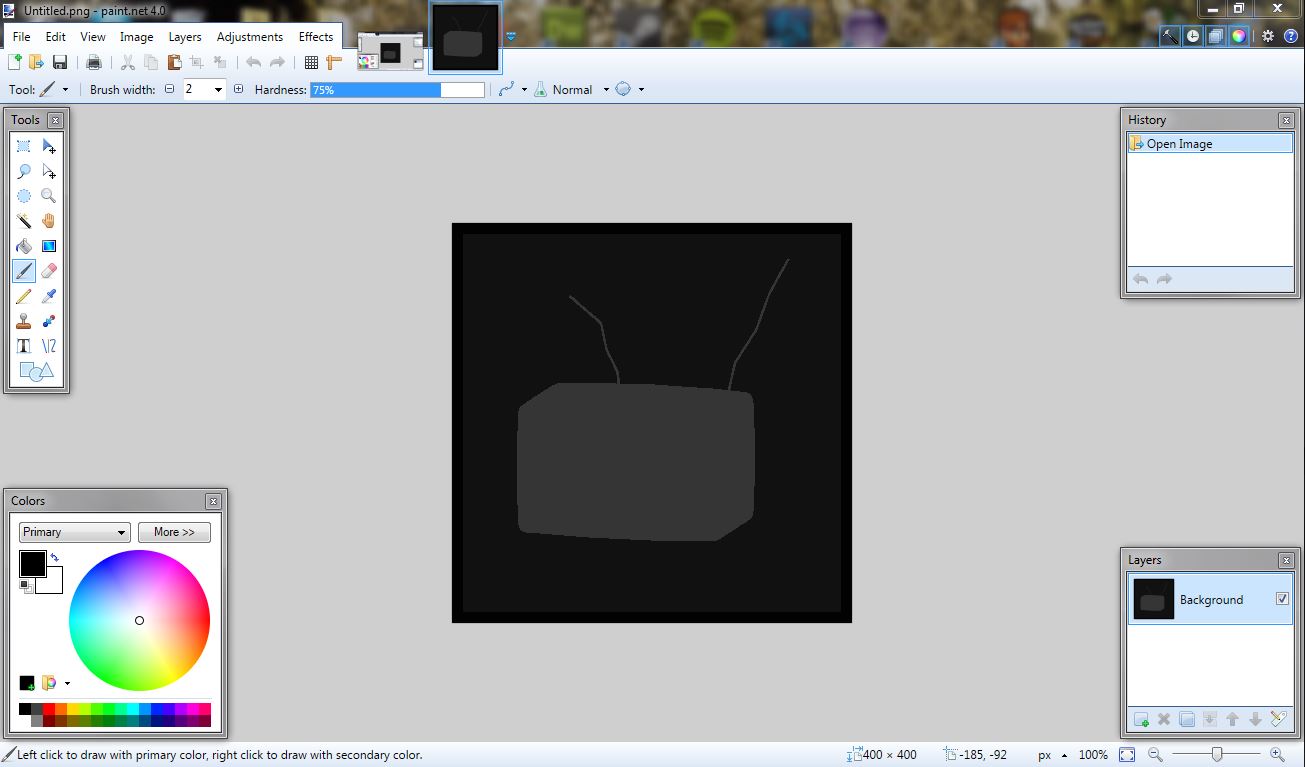The height and width of the screenshot is (767, 1305).
Task: Toggle Layers window icon at top right
Action: [x=1216, y=36]
